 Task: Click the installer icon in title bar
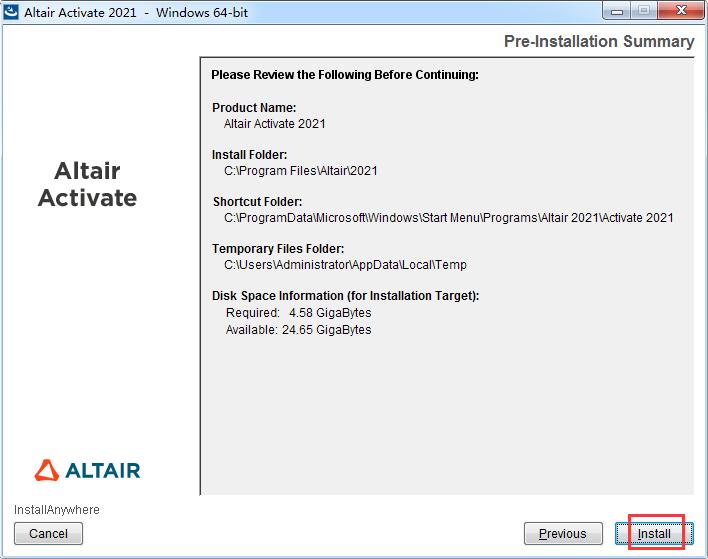click(13, 13)
